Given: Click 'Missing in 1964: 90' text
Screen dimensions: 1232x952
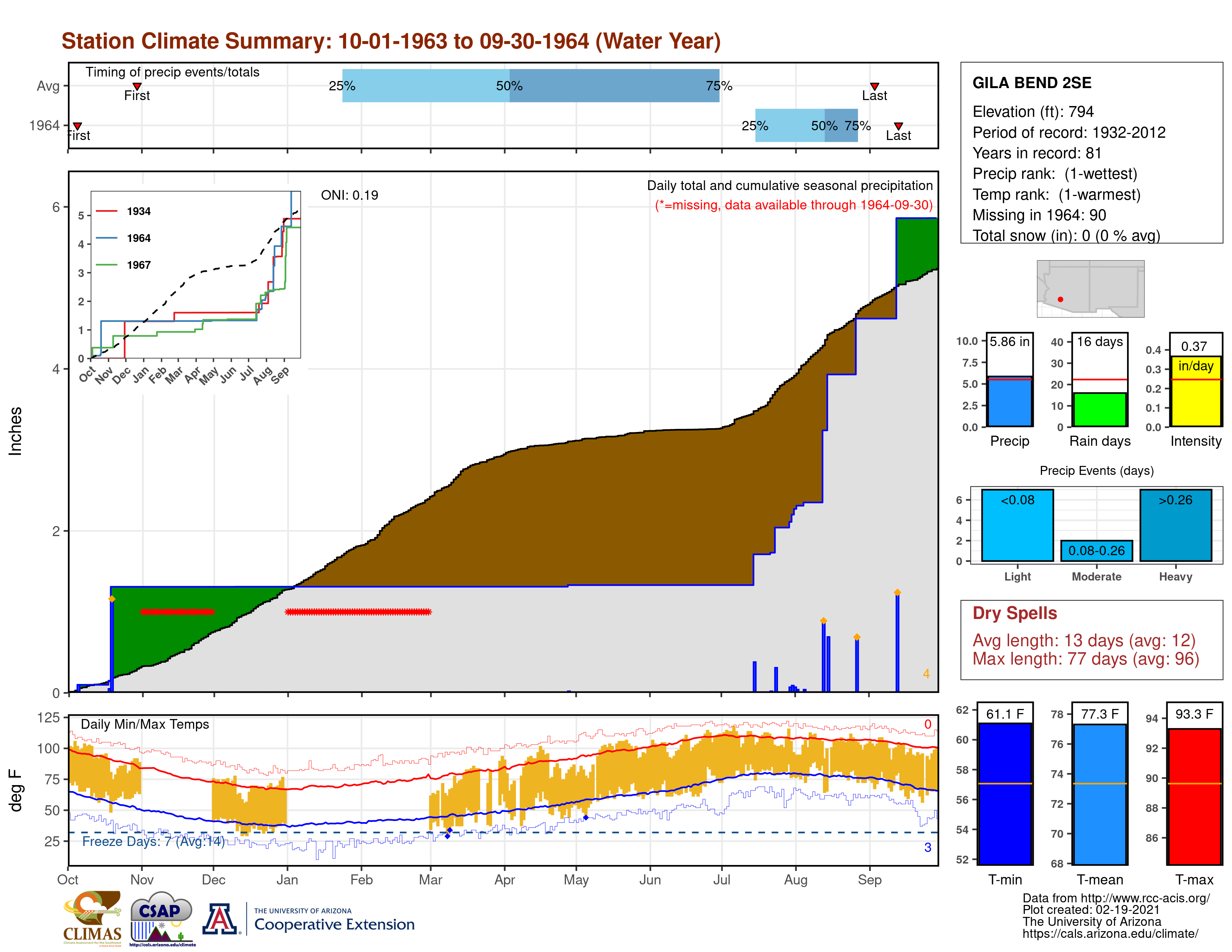Looking at the screenshot, I should [x=1039, y=215].
